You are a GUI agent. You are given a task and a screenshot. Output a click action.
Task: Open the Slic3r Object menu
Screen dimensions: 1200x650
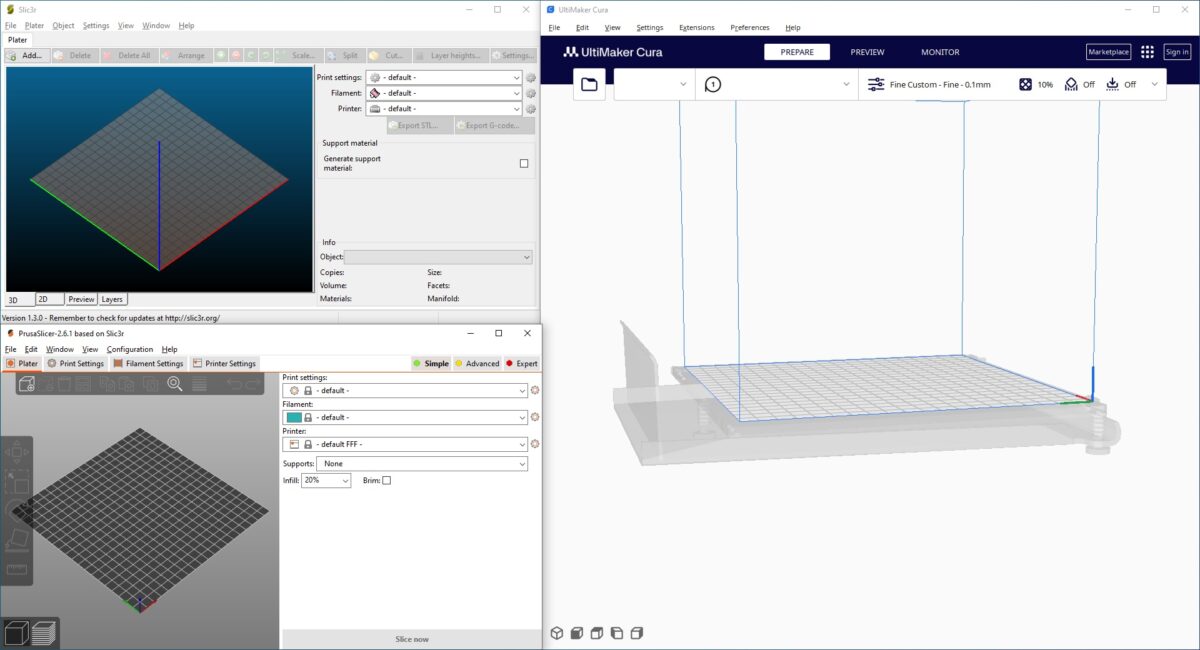point(63,25)
